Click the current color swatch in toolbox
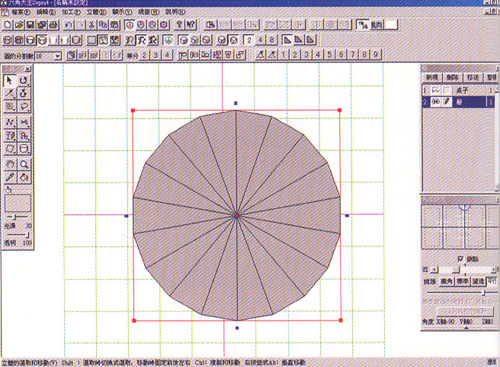The height and width of the screenshot is (367, 500). click(x=18, y=203)
